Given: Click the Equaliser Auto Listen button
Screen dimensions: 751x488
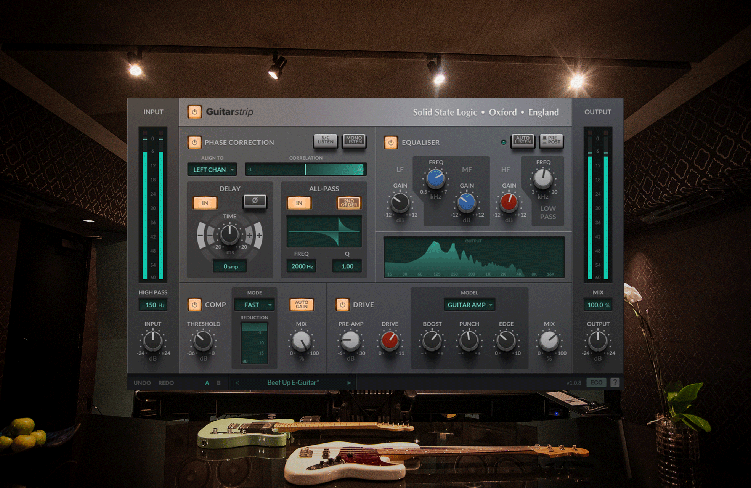Looking at the screenshot, I should tap(523, 141).
